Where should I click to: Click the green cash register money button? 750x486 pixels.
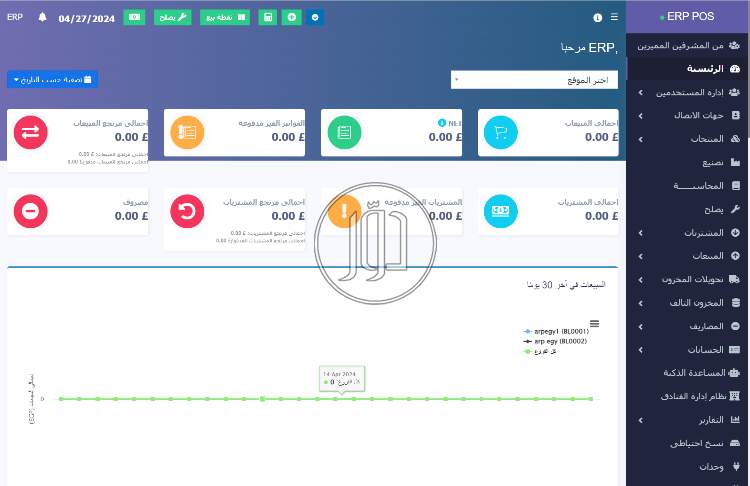coord(134,17)
